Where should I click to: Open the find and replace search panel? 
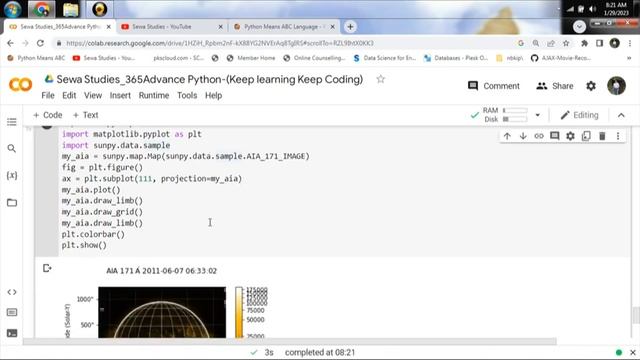point(12,149)
